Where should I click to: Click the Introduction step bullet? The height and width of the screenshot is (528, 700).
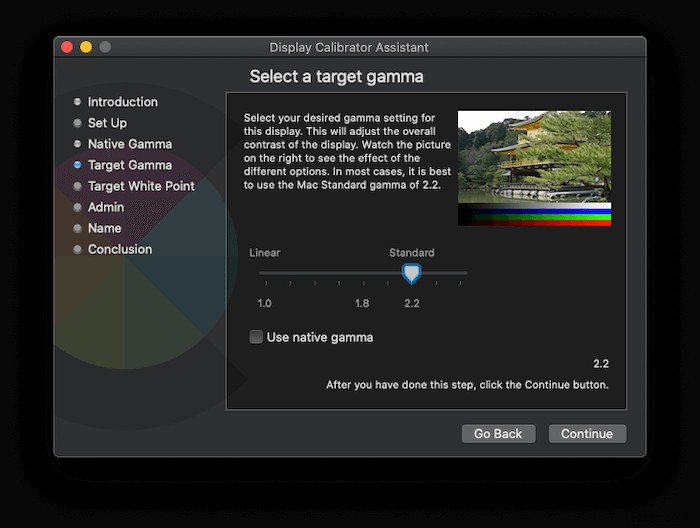point(77,102)
